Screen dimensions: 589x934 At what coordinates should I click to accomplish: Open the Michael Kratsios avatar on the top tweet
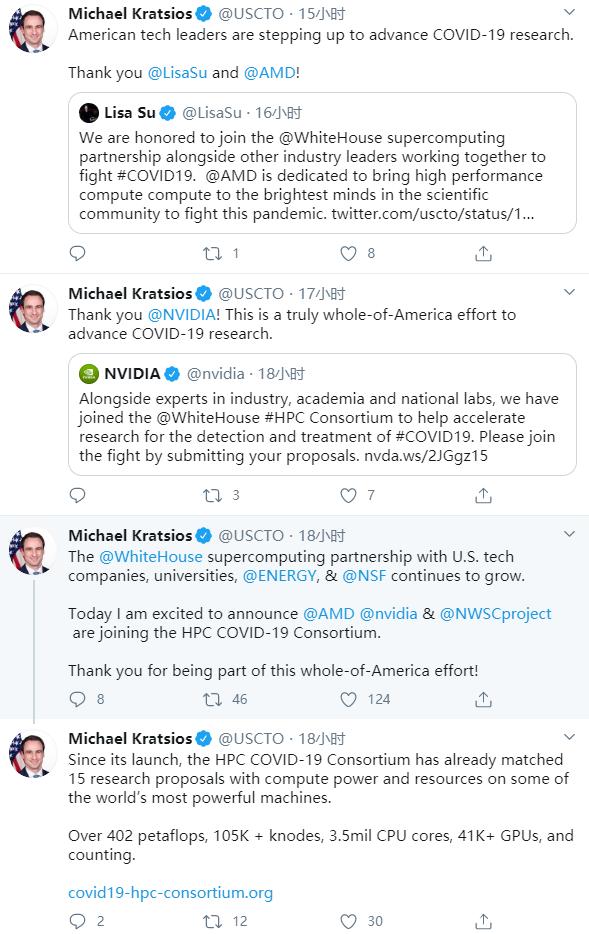tap(33, 29)
